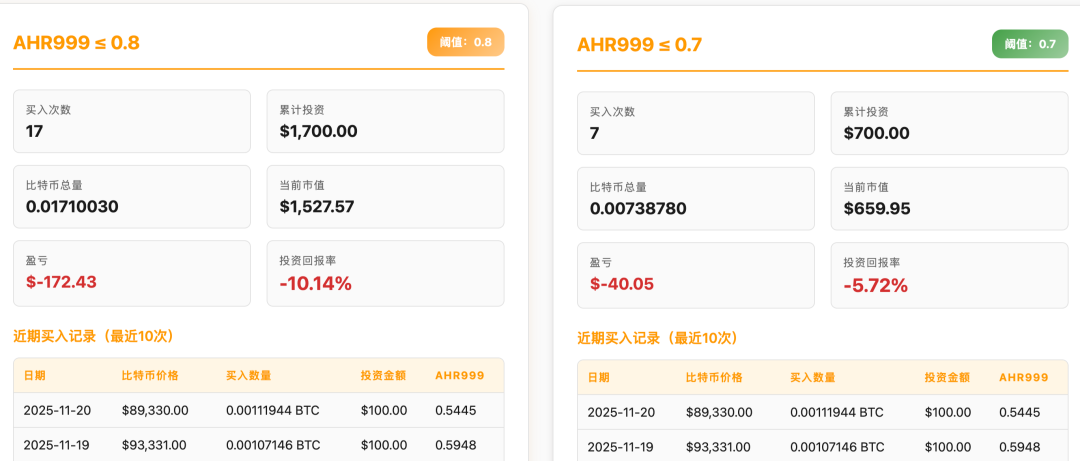The width and height of the screenshot is (1080, 461).
Task: Click $100.00 in the 0.8 card's 2025-11-20 row
Action: pos(384,411)
